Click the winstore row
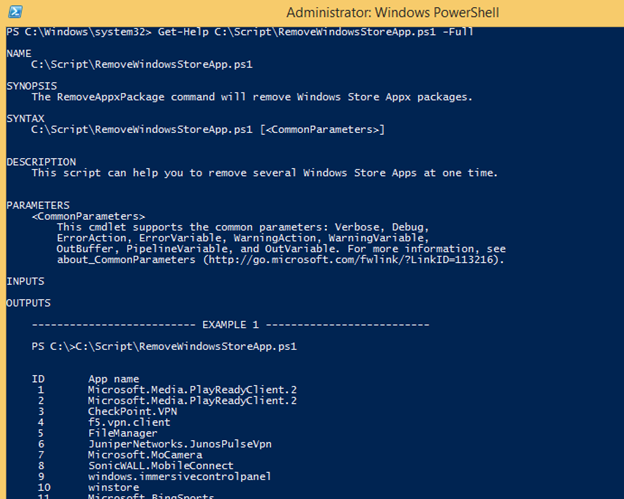The width and height of the screenshot is (624, 499). click(x=88, y=487)
